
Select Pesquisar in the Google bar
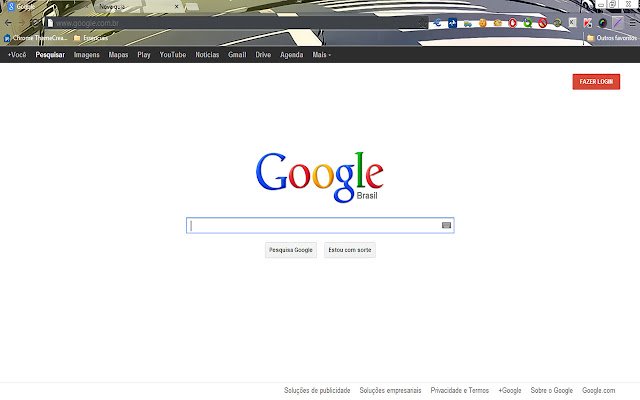tap(50, 54)
